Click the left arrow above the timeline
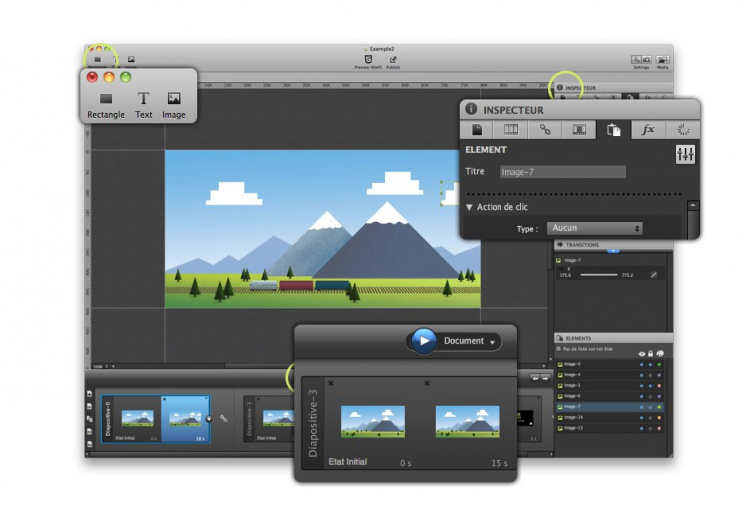Viewport: 750px width, 510px height. [x=535, y=378]
